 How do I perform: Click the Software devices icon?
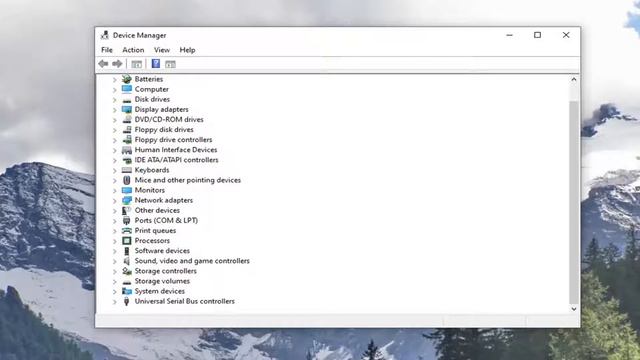coord(127,251)
